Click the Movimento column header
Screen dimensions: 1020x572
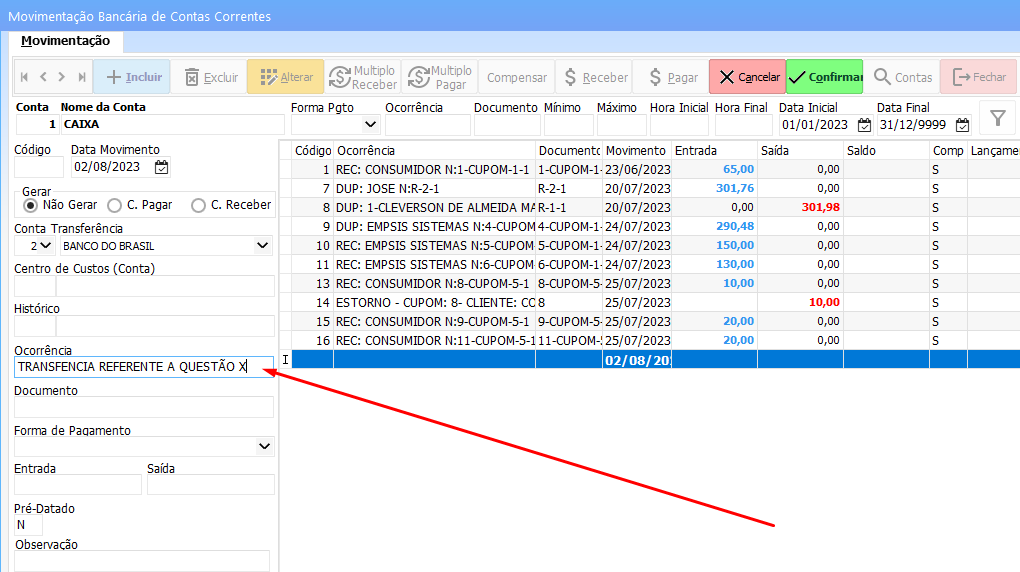[x=637, y=151]
